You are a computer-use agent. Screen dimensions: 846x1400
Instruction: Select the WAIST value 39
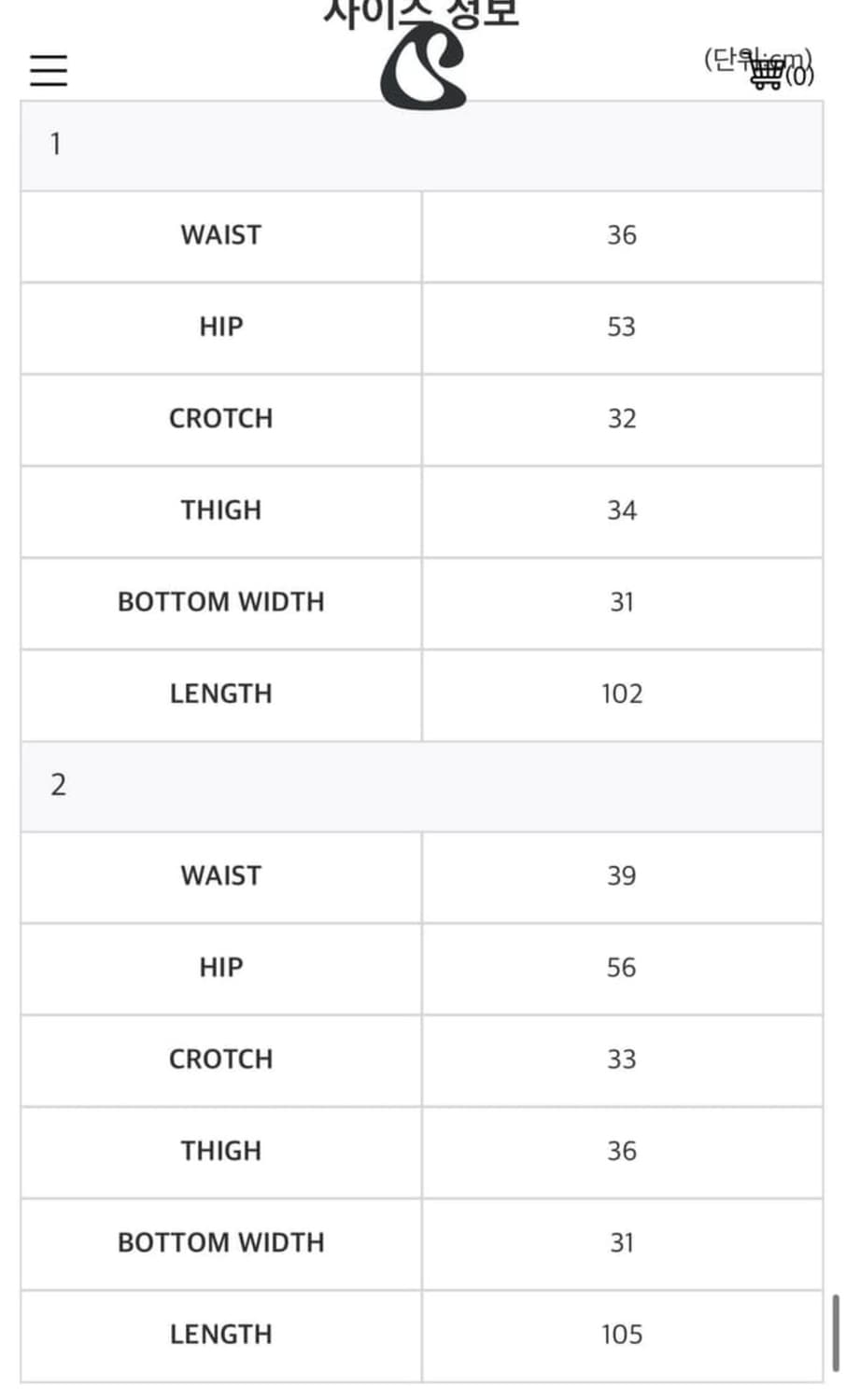622,876
